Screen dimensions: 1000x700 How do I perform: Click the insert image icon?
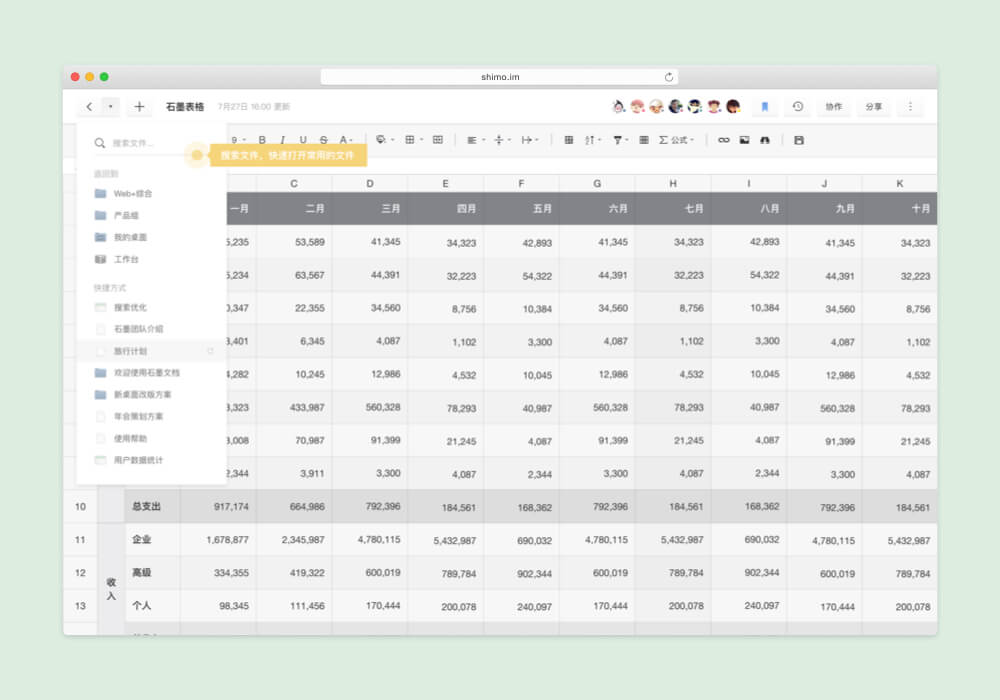click(x=744, y=140)
